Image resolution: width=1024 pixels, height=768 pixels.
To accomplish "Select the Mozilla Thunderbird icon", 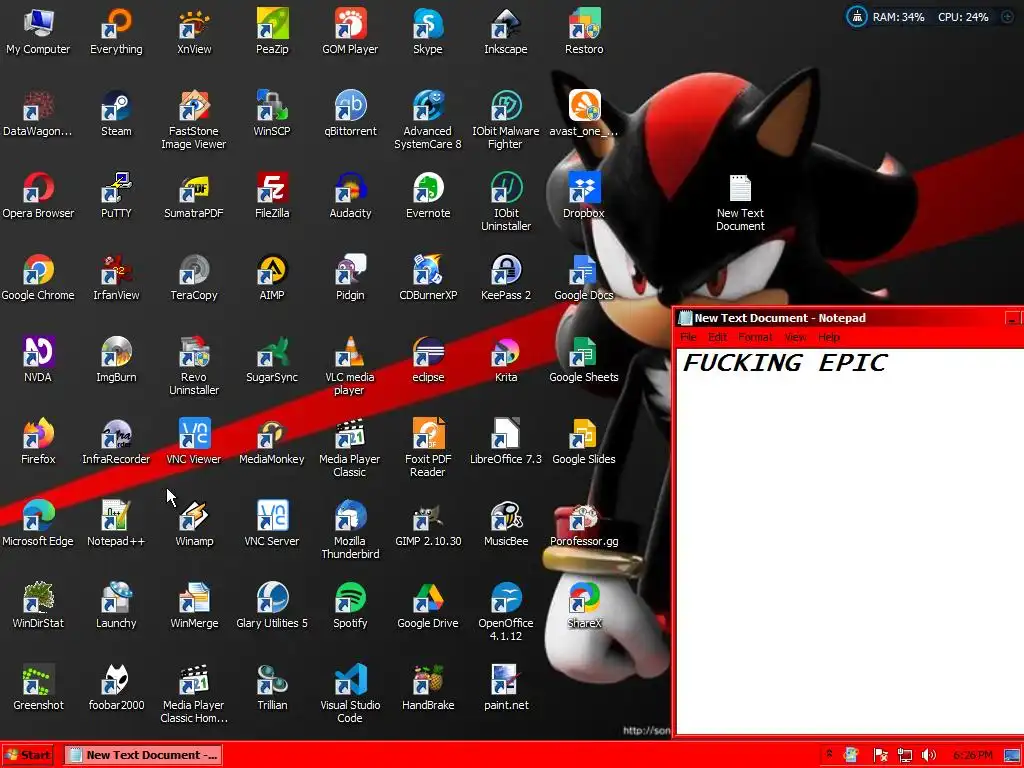I will coord(350,530).
